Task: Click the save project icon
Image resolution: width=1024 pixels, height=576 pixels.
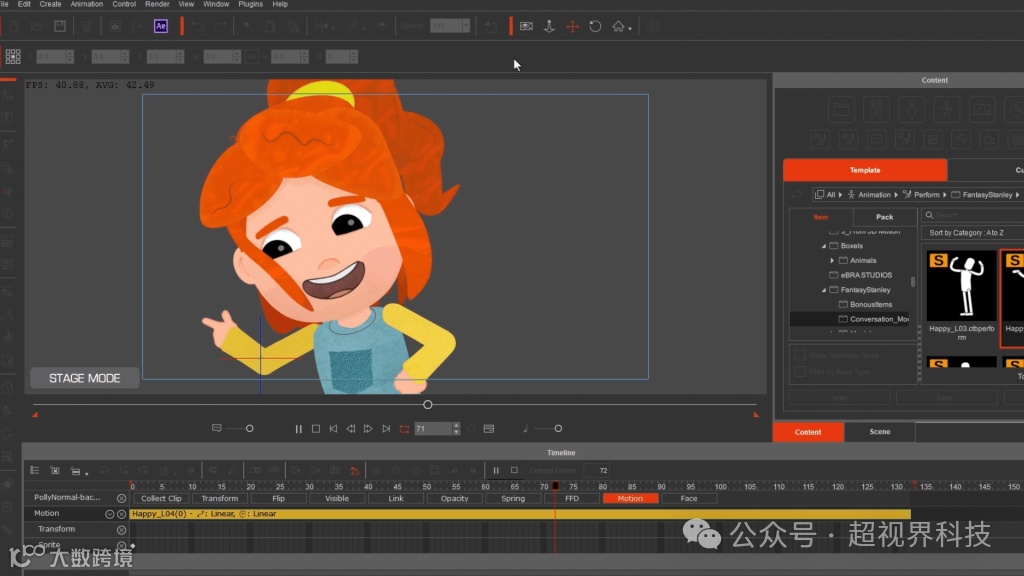Action: pyautogui.click(x=60, y=26)
